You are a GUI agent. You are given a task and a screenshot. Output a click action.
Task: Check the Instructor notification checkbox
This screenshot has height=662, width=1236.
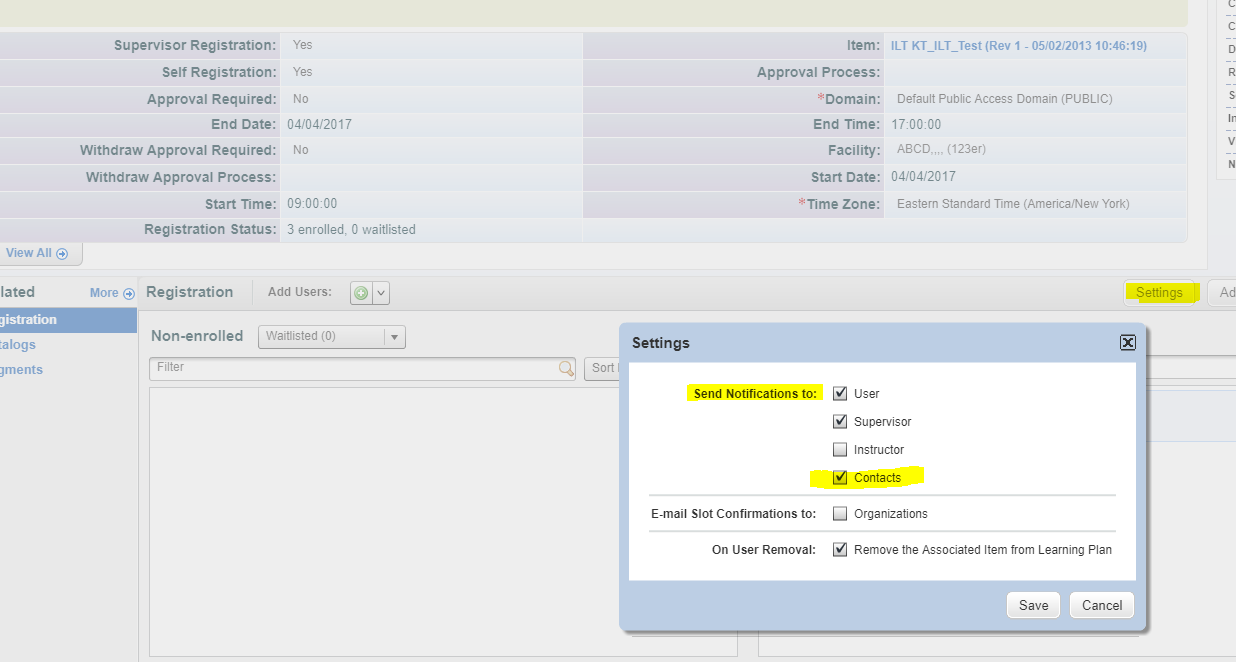840,449
